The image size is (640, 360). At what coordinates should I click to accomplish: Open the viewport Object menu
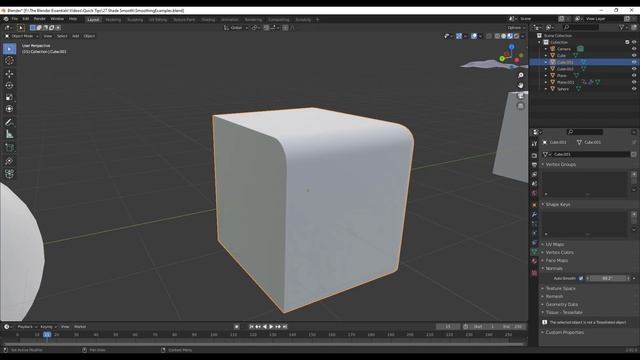coord(89,36)
